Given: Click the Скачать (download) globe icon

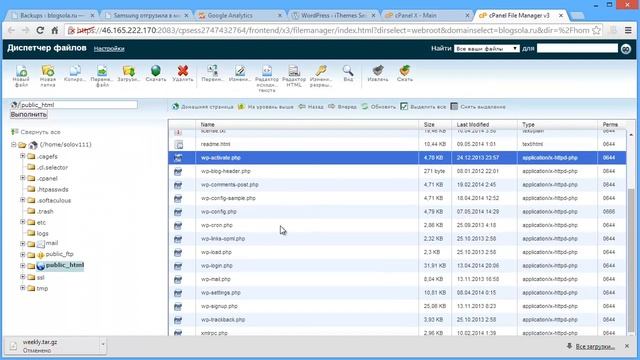Looking at the screenshot, I should point(156,73).
